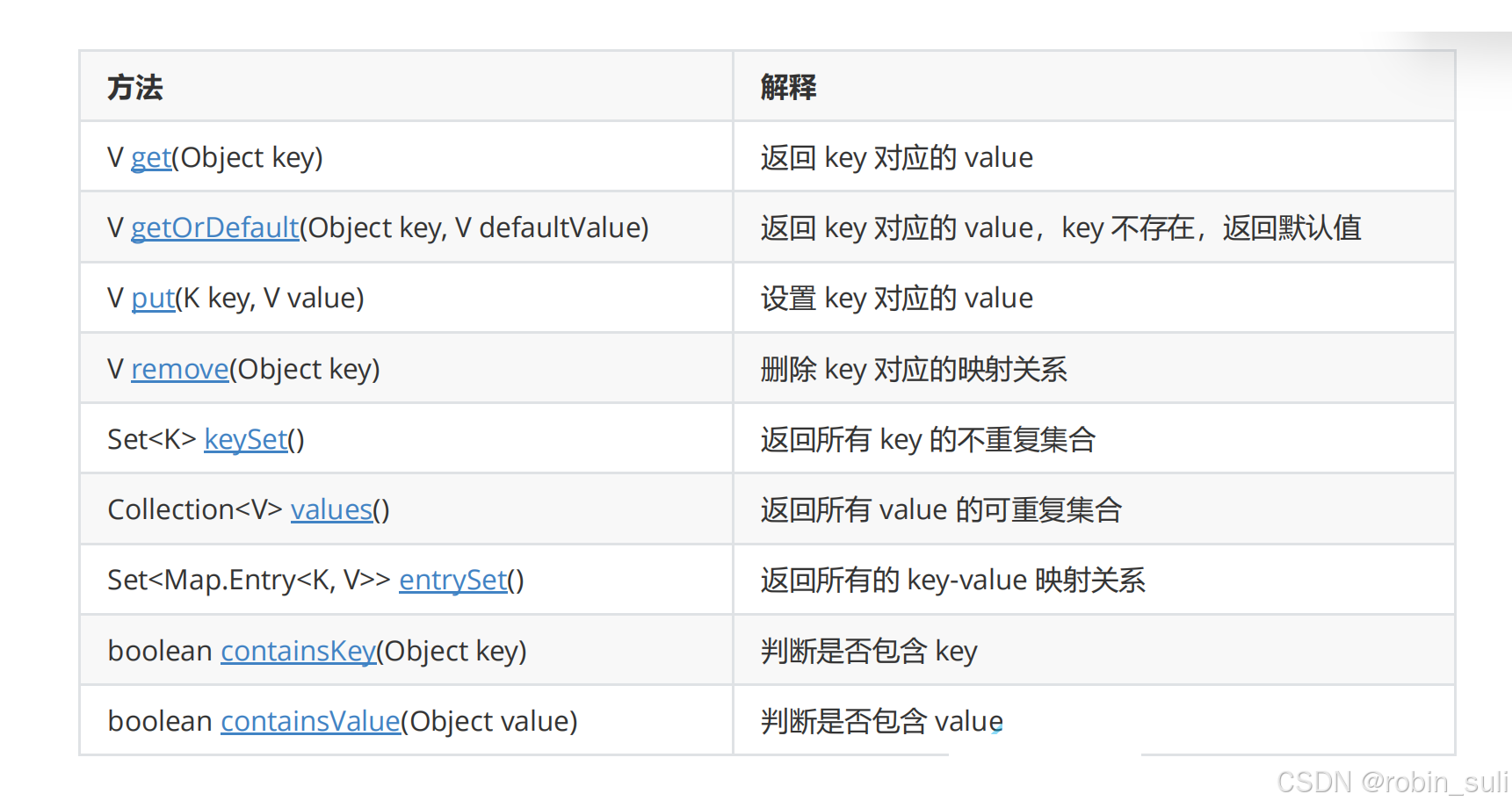Viewport: 1512px width, 808px height.
Task: Select the '返回 key 对应的 value' description cell
Action: 1094,157
